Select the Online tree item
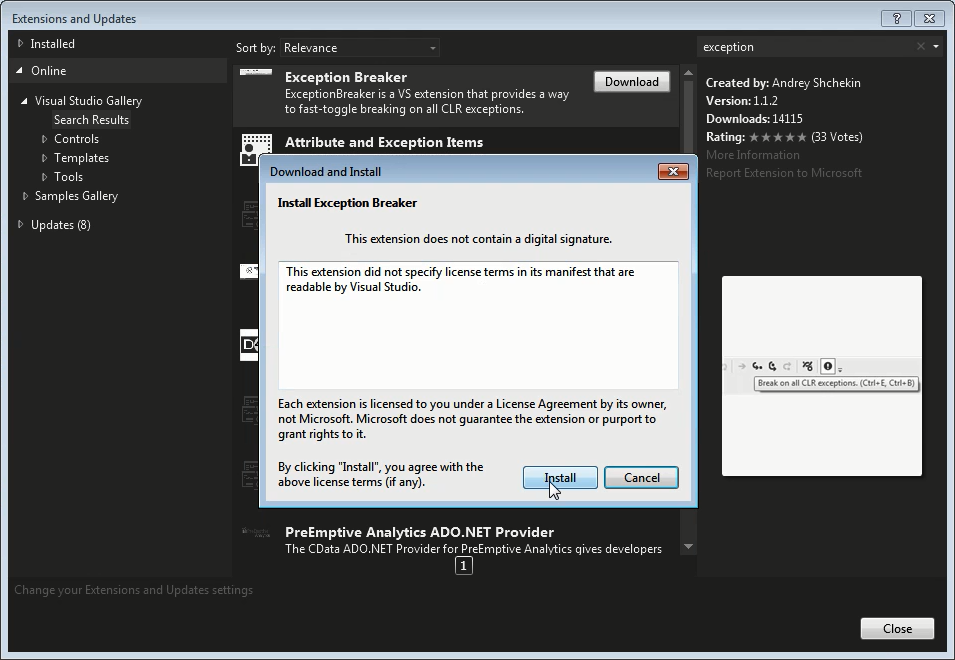This screenshot has width=955, height=660. pos(49,71)
